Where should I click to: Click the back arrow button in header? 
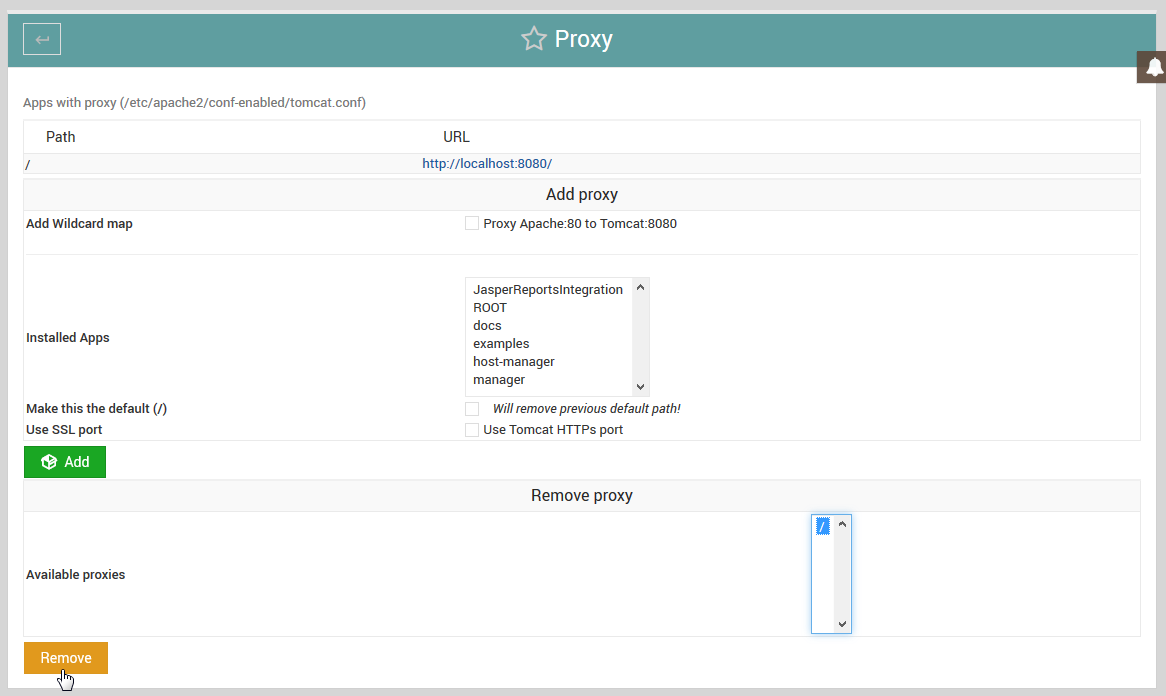[x=42, y=39]
